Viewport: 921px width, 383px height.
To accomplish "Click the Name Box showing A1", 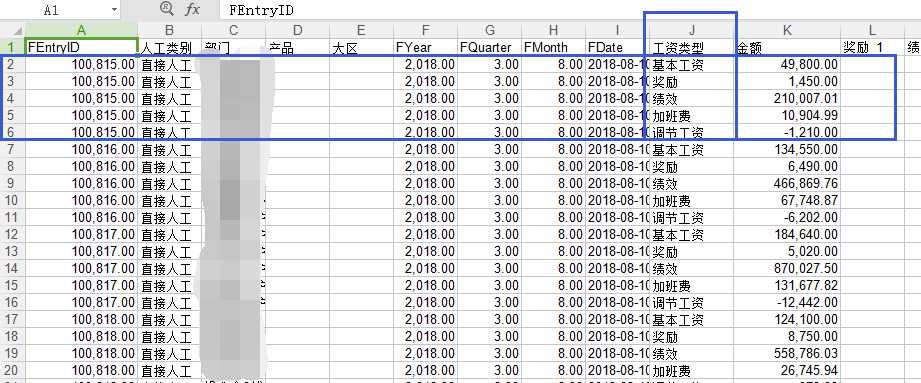I will tap(52, 10).
